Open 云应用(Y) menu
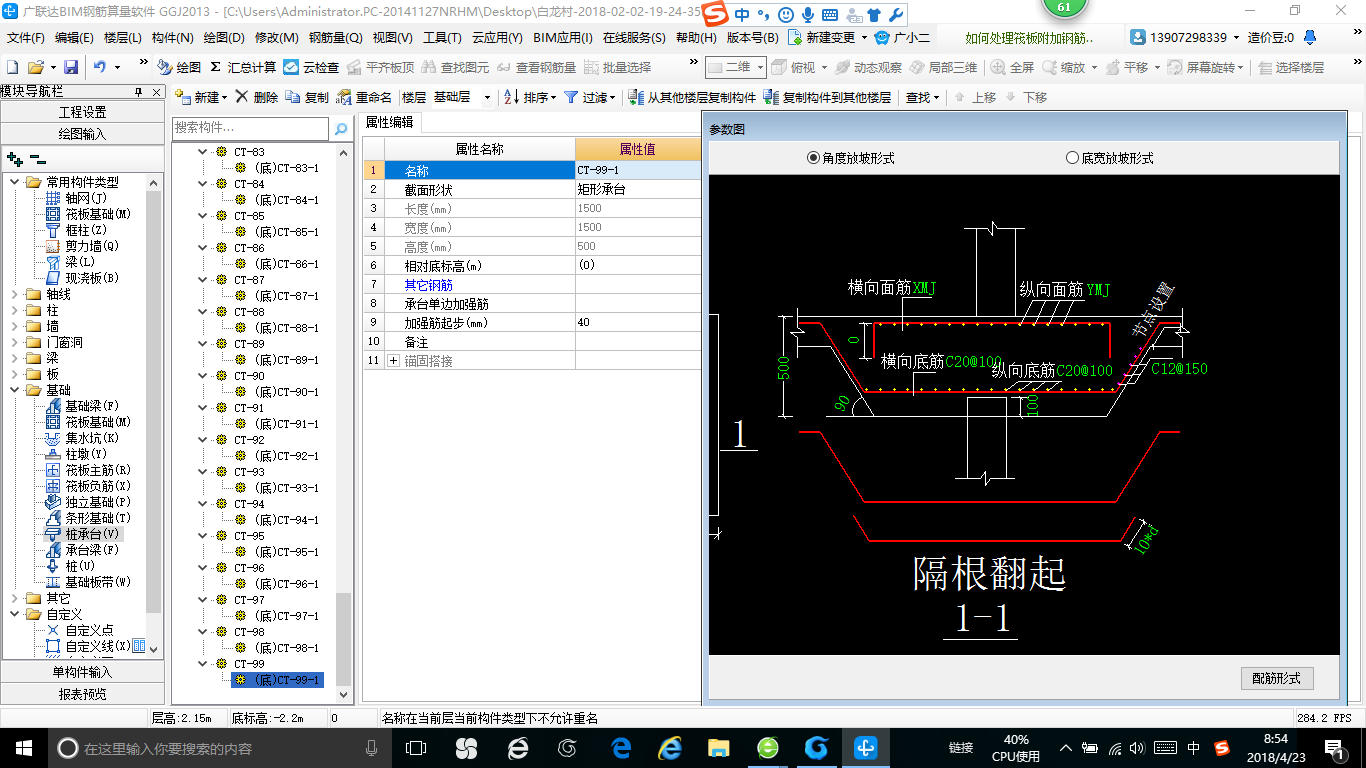The height and width of the screenshot is (768, 1366). pos(497,37)
